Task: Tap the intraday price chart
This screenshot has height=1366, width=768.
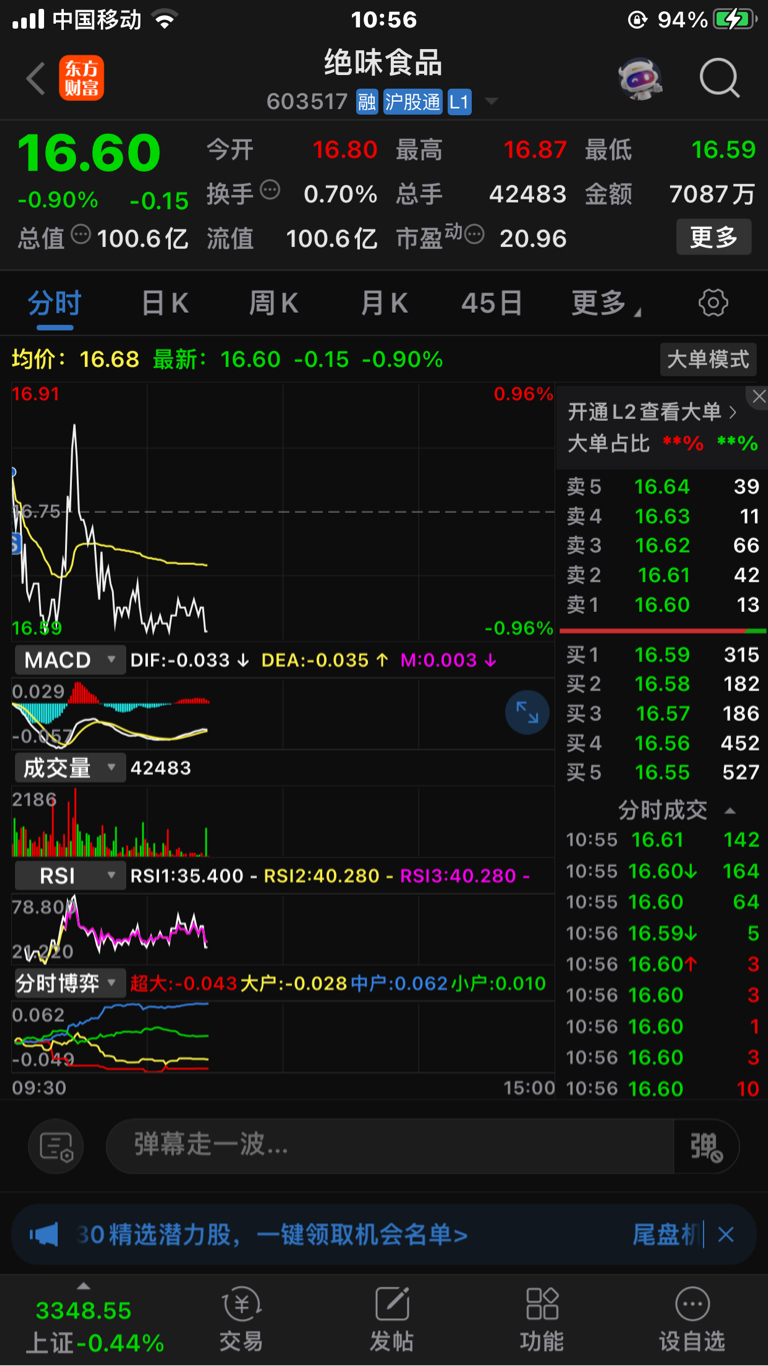Action: [x=283, y=510]
